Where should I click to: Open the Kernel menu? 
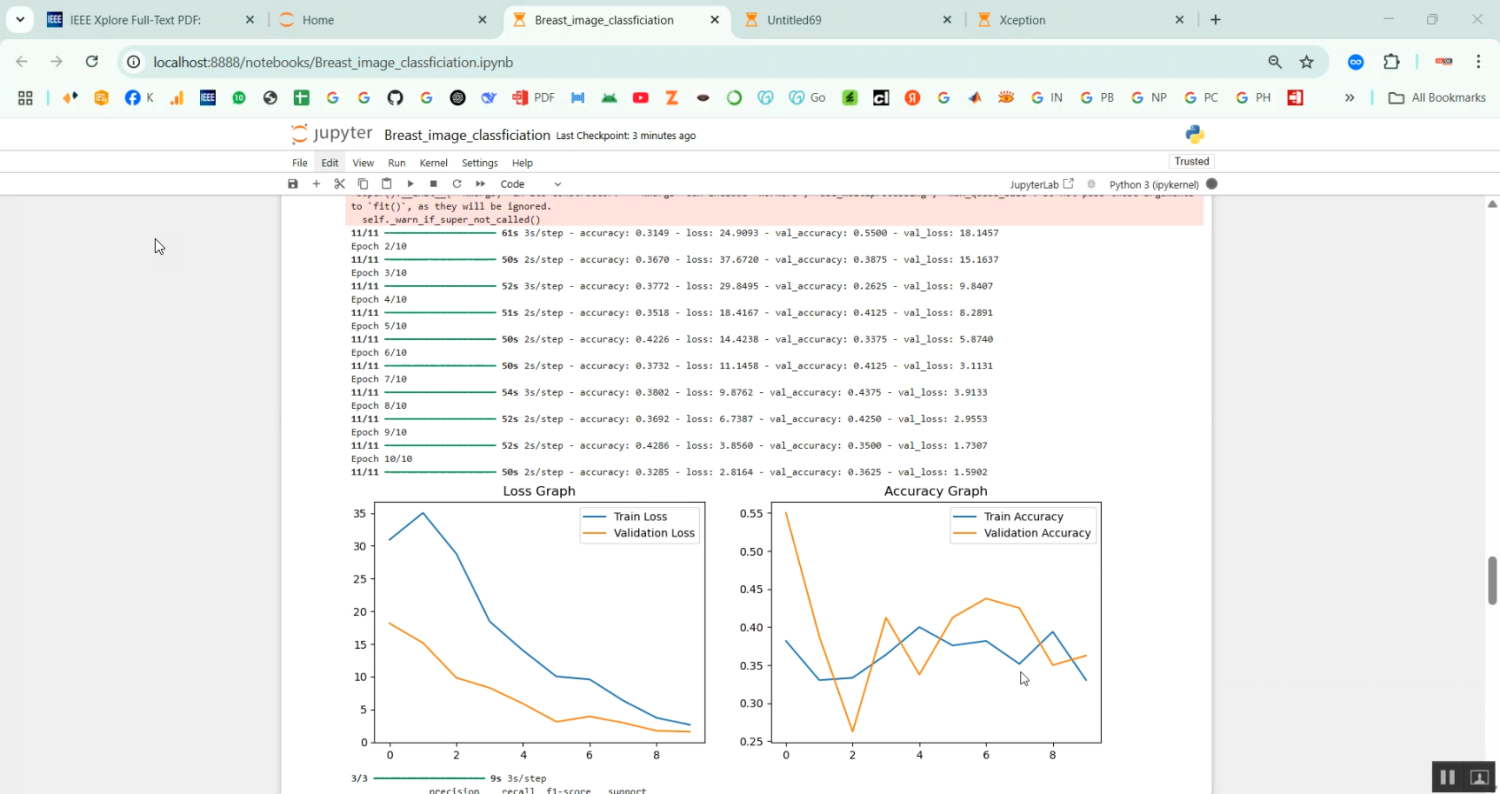click(x=433, y=163)
